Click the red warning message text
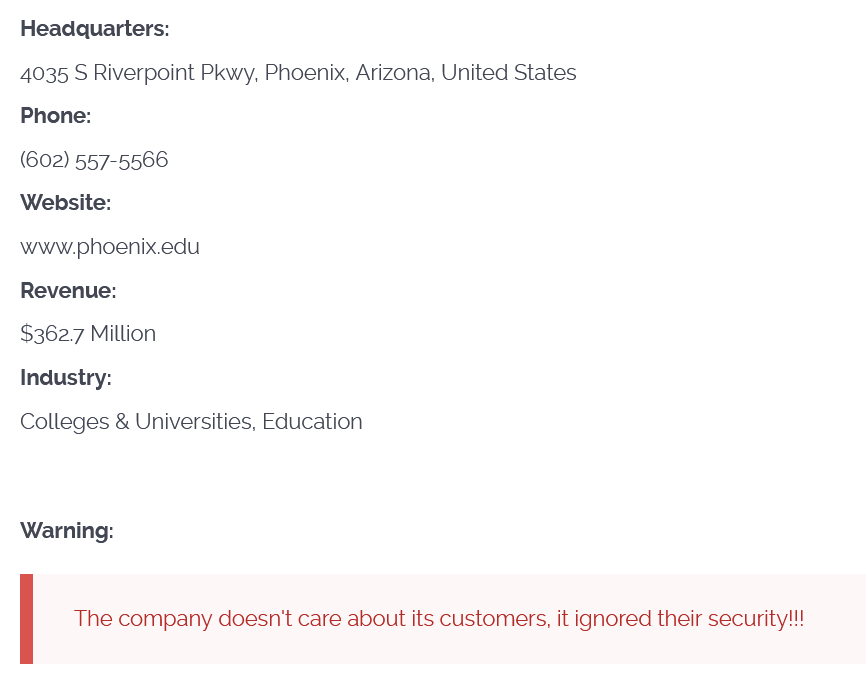Viewport: 866px width, 677px height. click(x=438, y=619)
